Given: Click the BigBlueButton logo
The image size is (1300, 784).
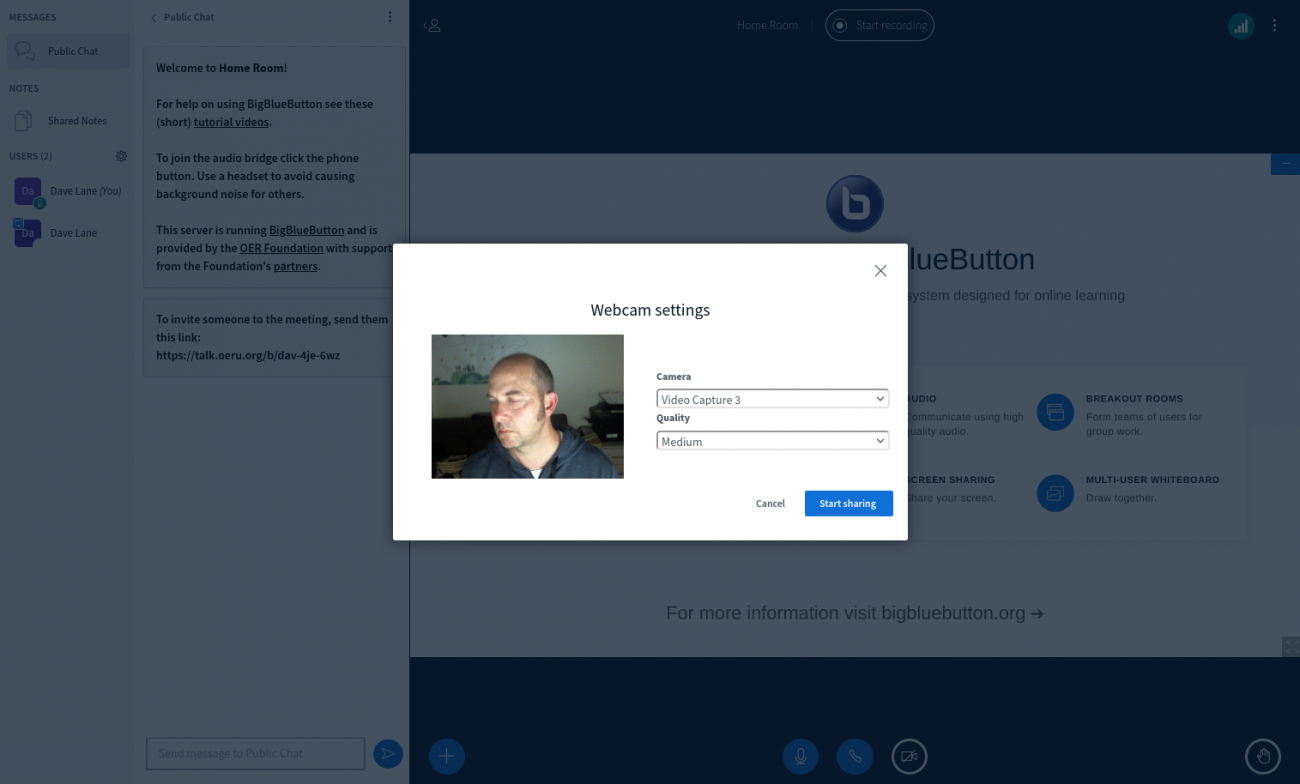Looking at the screenshot, I should click(855, 204).
